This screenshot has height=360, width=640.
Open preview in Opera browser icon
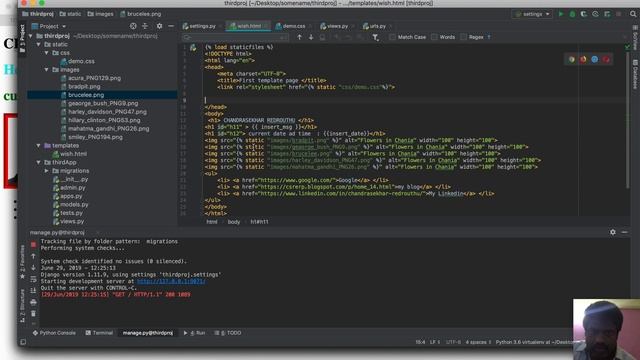click(606, 60)
